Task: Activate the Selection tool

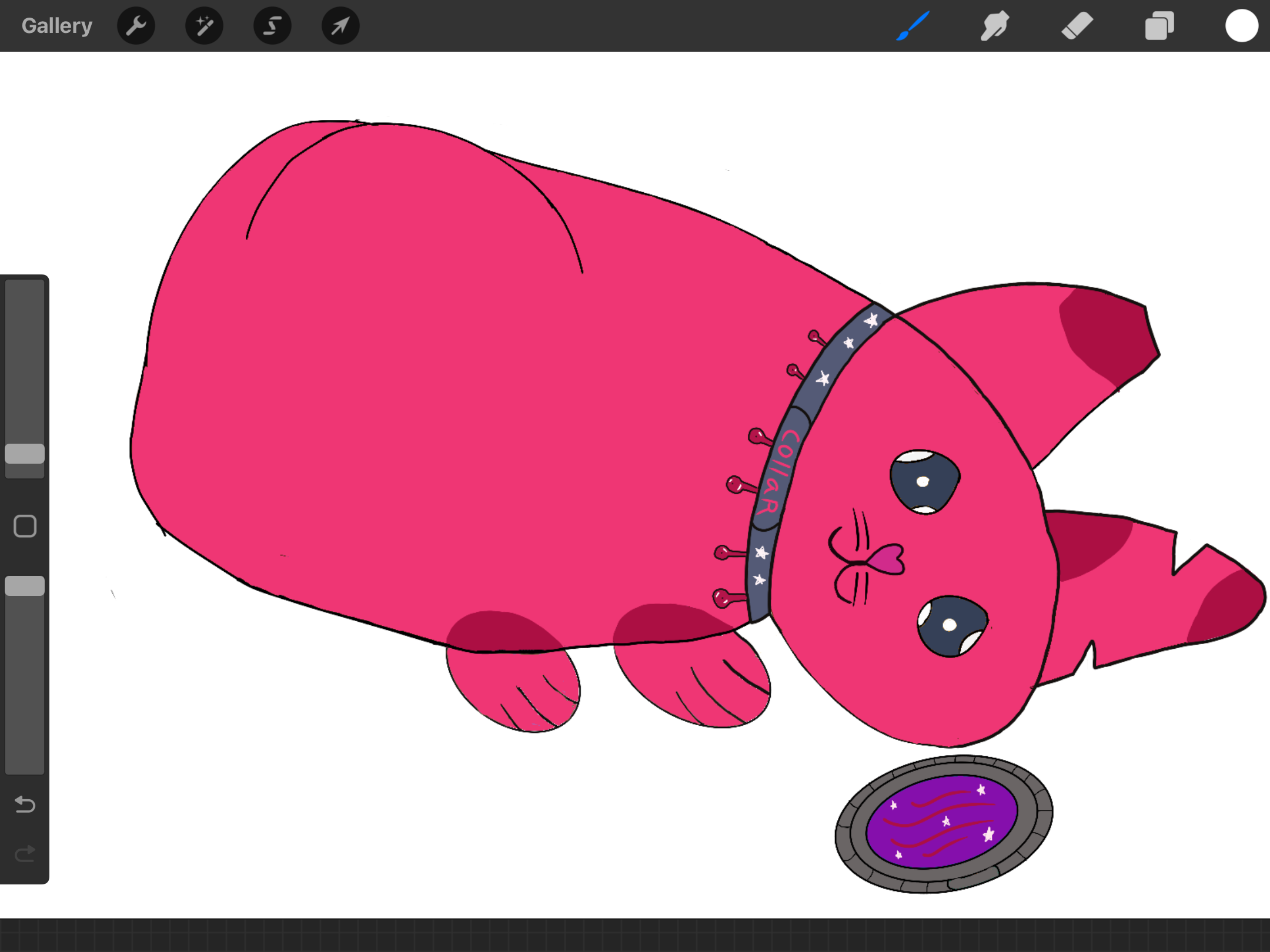Action: pos(272,26)
